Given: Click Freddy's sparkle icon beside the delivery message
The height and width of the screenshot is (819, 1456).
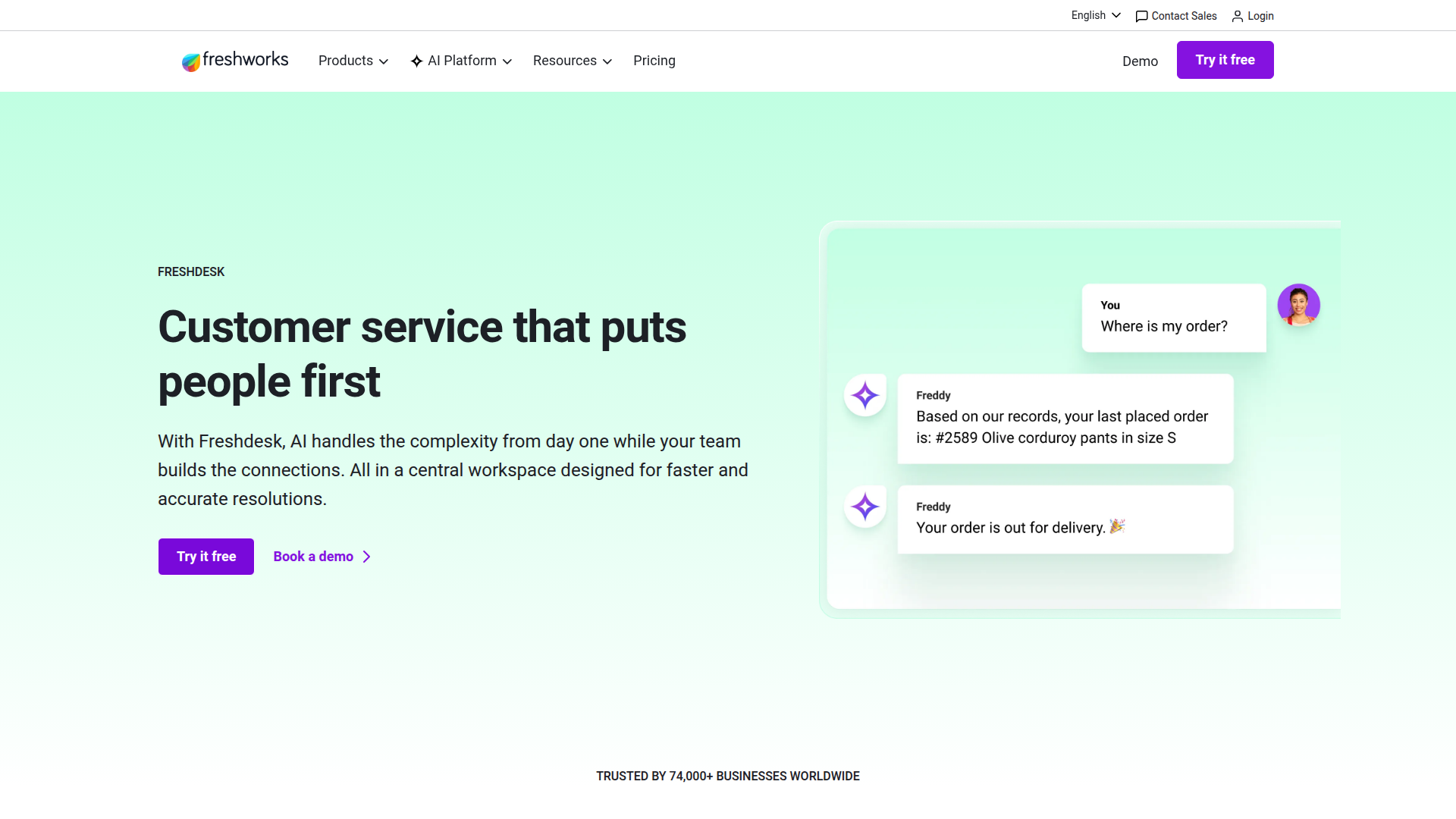Looking at the screenshot, I should (865, 507).
